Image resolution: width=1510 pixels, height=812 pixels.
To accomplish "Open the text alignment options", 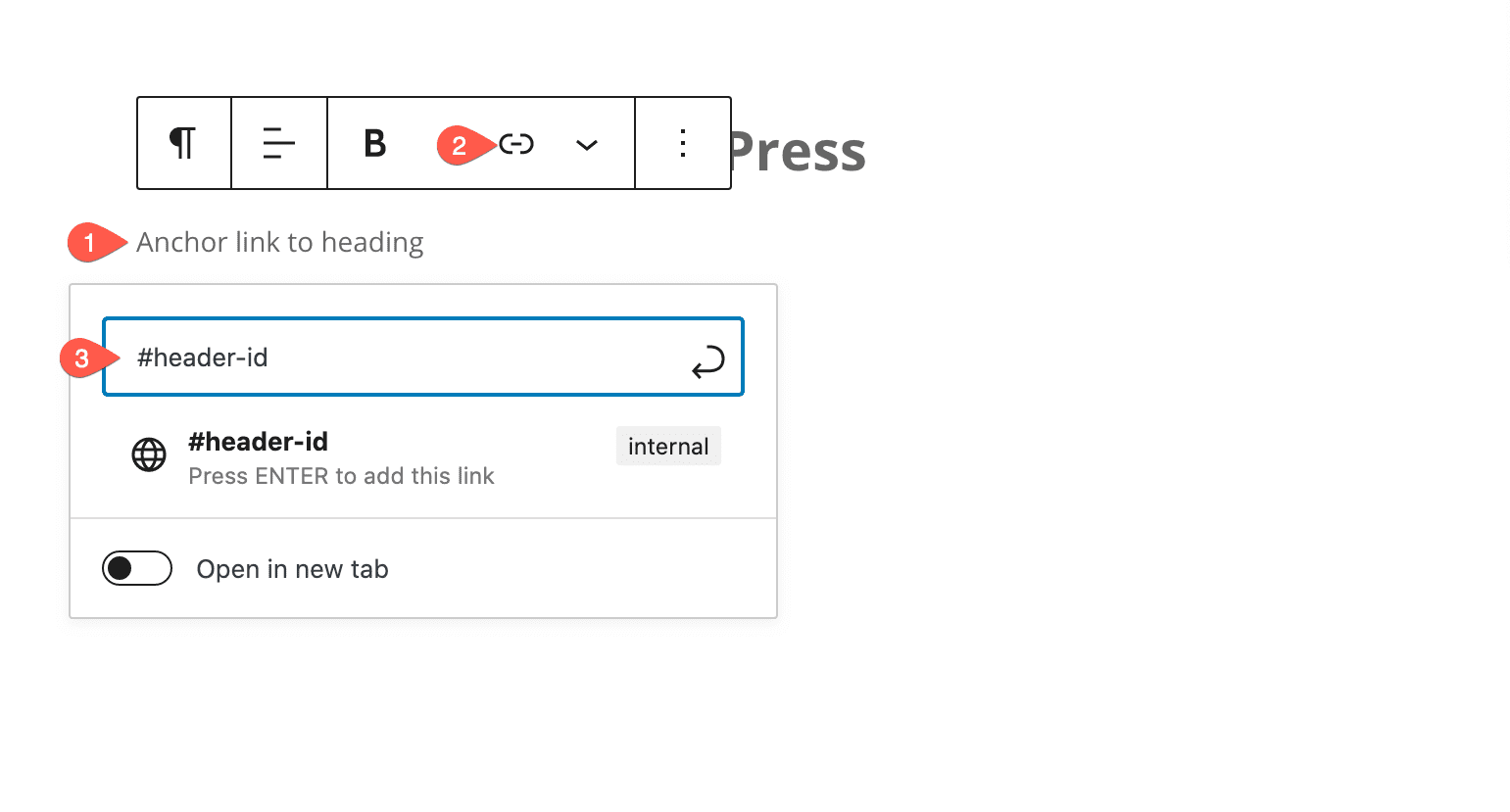I will pos(279,143).
